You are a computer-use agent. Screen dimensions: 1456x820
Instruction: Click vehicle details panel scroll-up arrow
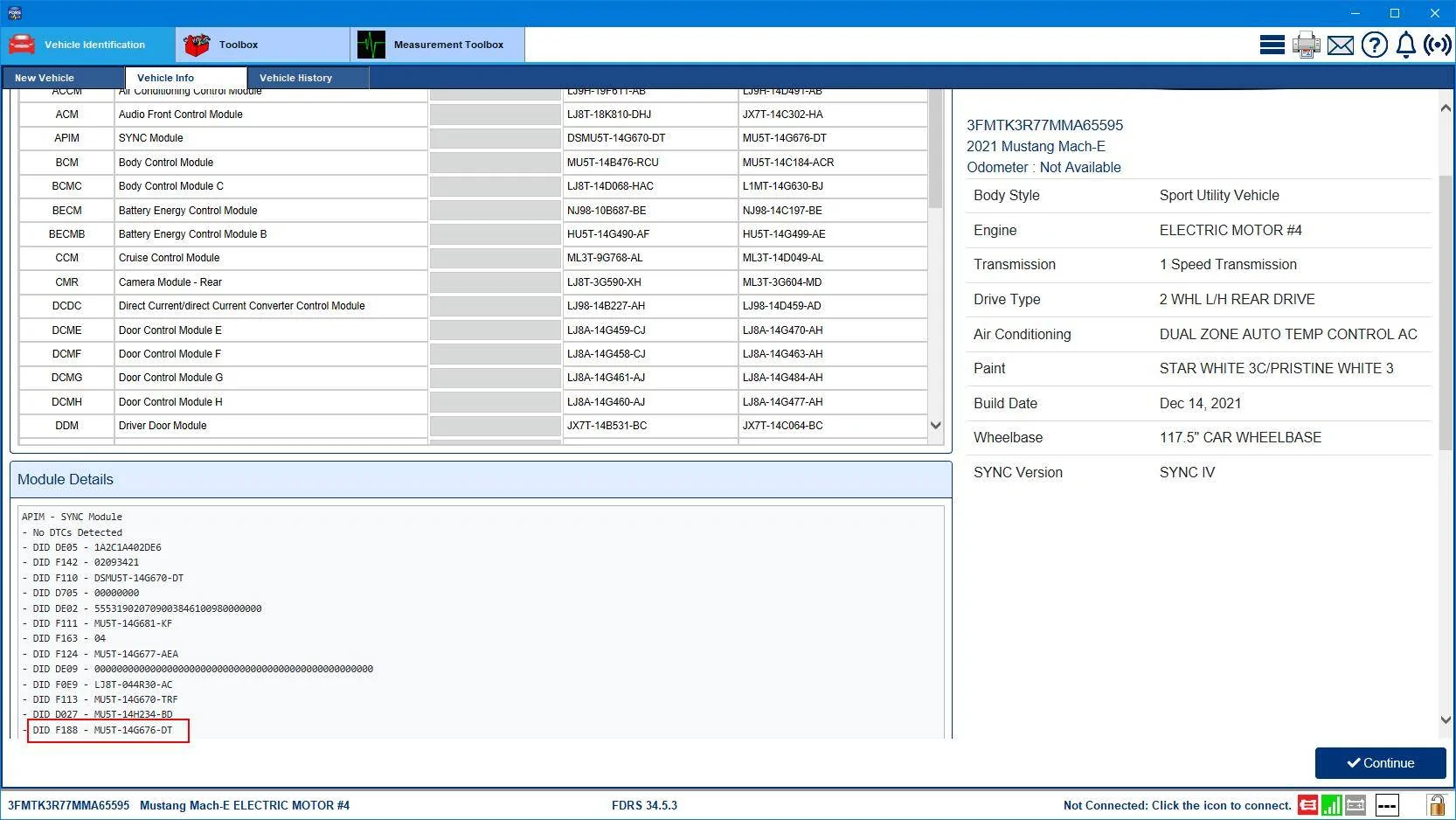click(x=1445, y=108)
